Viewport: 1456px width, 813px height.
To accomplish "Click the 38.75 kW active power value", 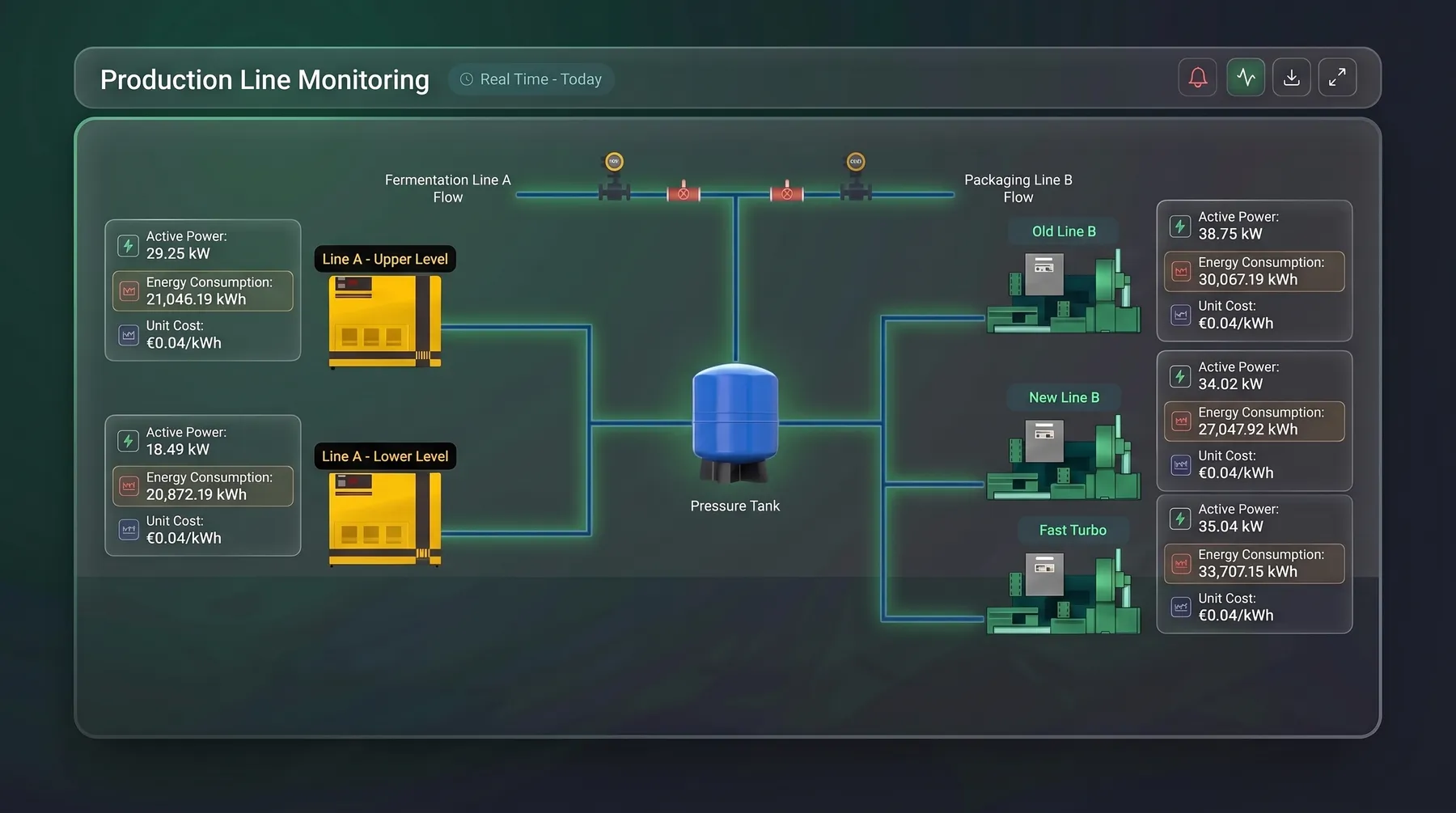I will (x=1230, y=234).
